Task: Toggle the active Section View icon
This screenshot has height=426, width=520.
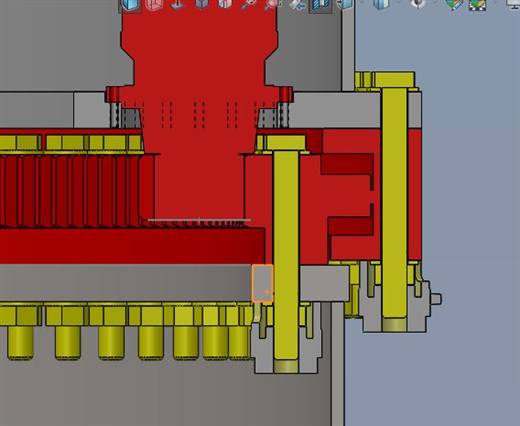Action: click(x=320, y=5)
